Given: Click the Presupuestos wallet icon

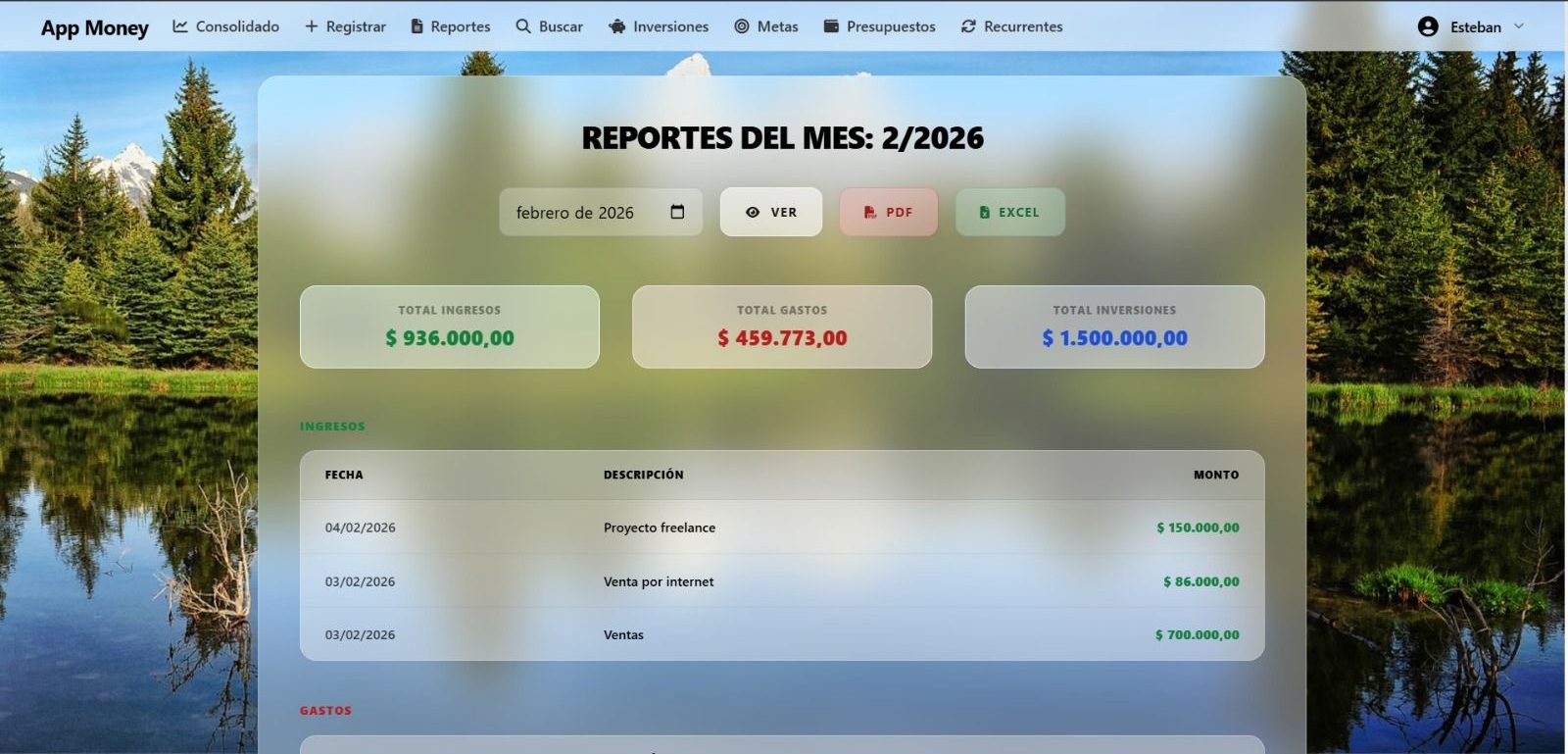Looking at the screenshot, I should (x=831, y=26).
